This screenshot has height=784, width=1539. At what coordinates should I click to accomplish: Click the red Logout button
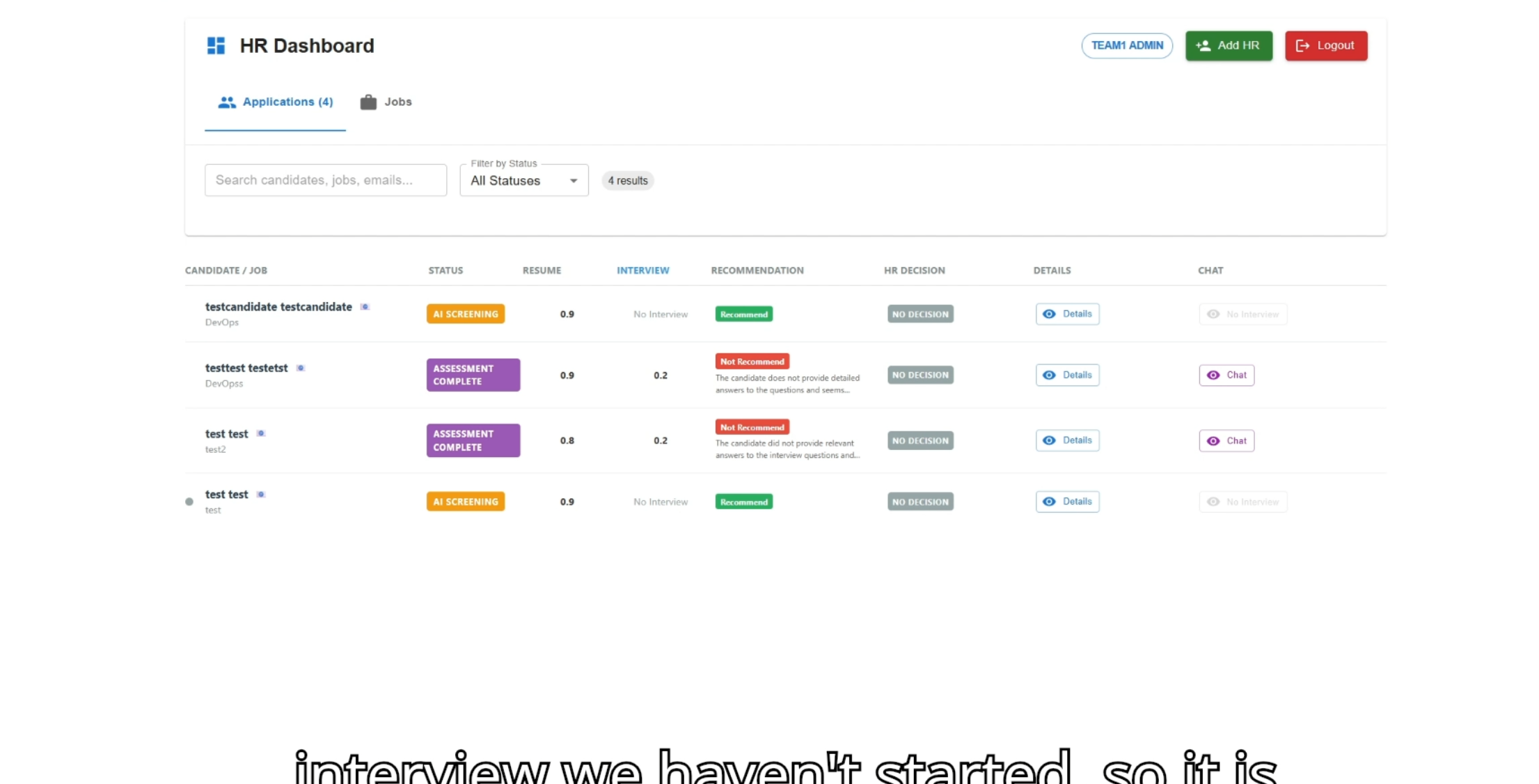pos(1325,45)
